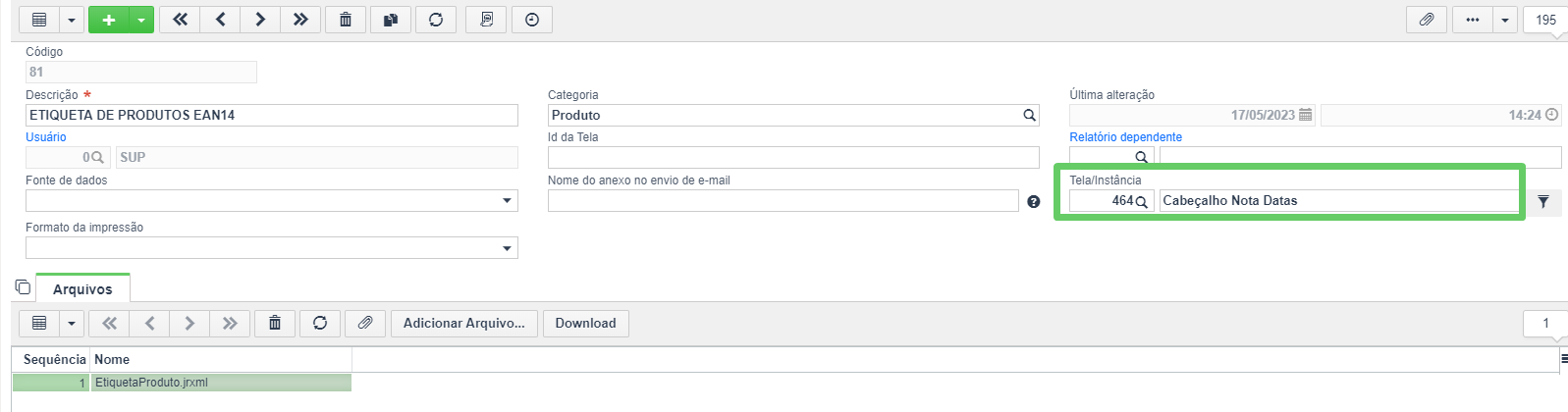The image size is (1568, 412).
Task: Click the green add new record button
Action: tap(109, 20)
